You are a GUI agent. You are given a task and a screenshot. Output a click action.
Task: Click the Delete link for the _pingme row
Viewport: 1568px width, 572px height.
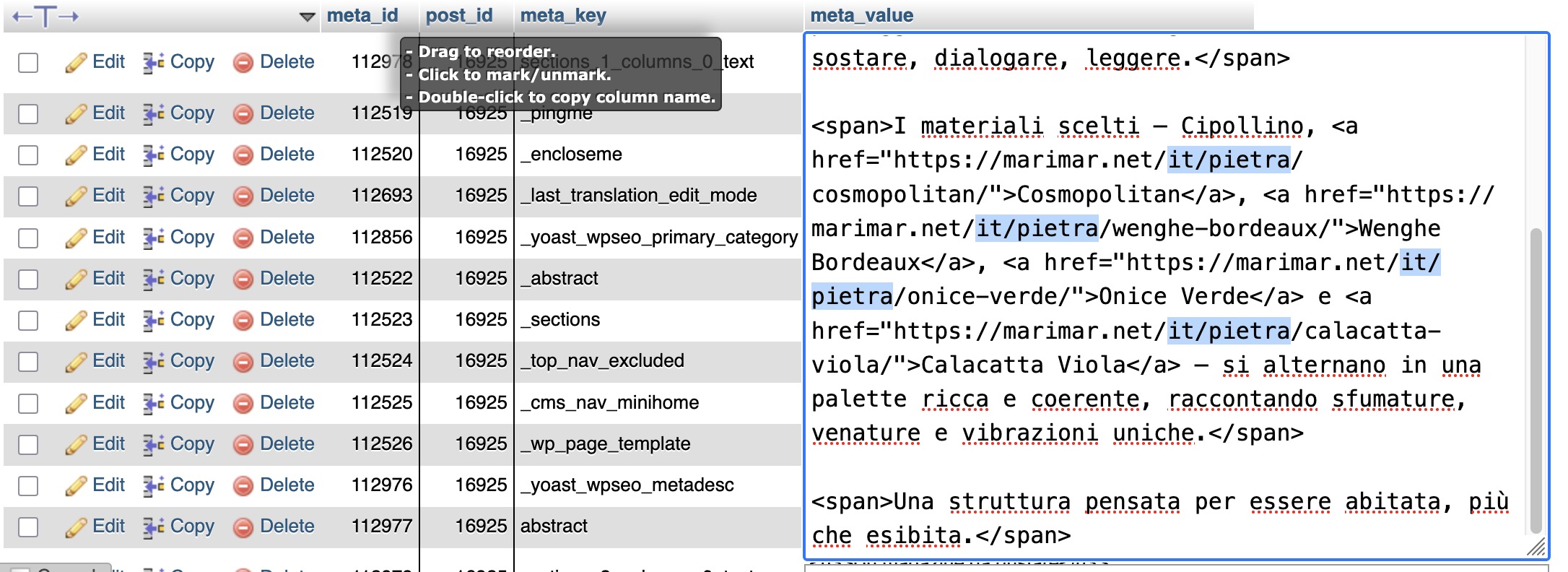coord(287,113)
